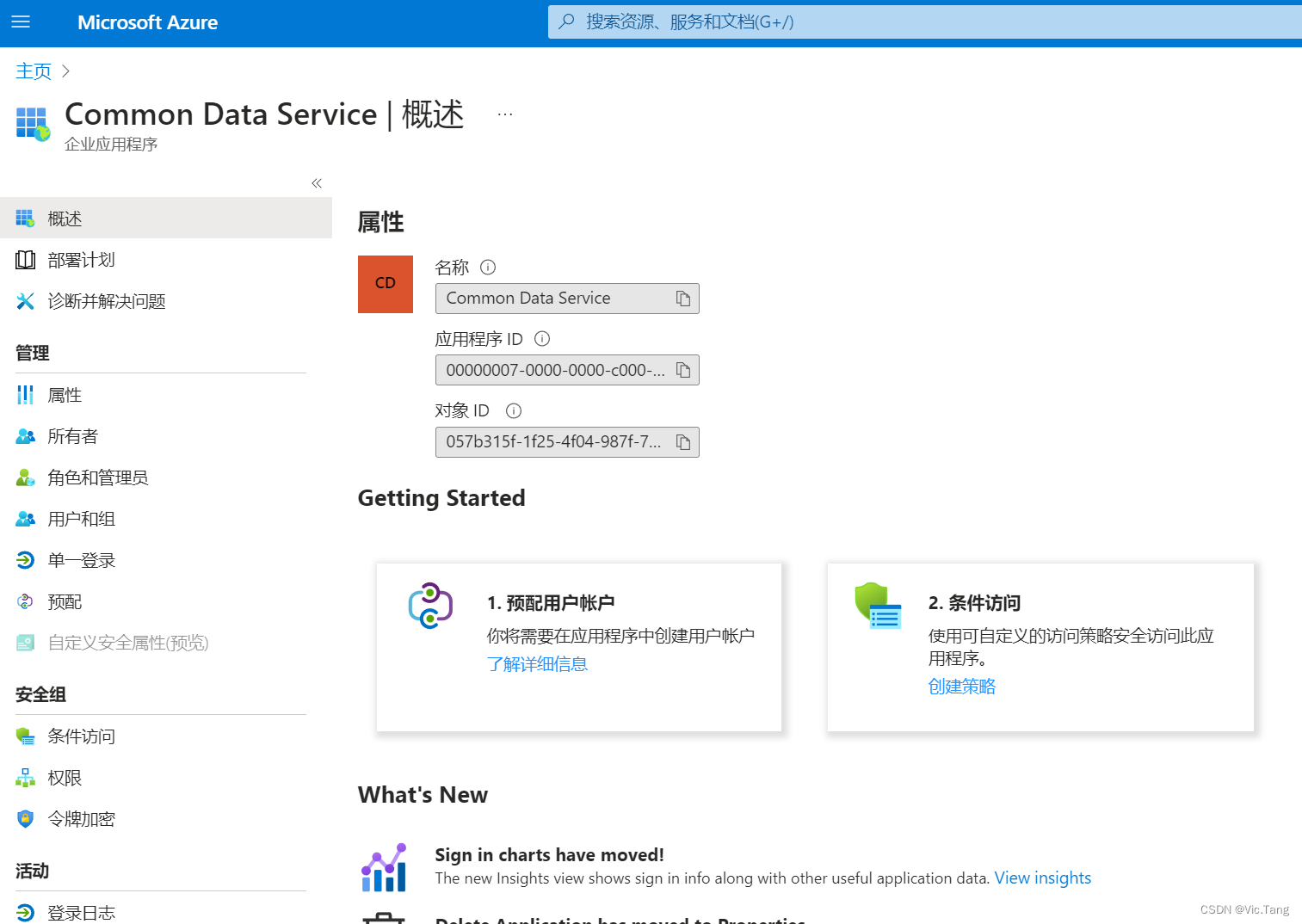
Task: Copy the 对象 ID
Action: point(683,442)
